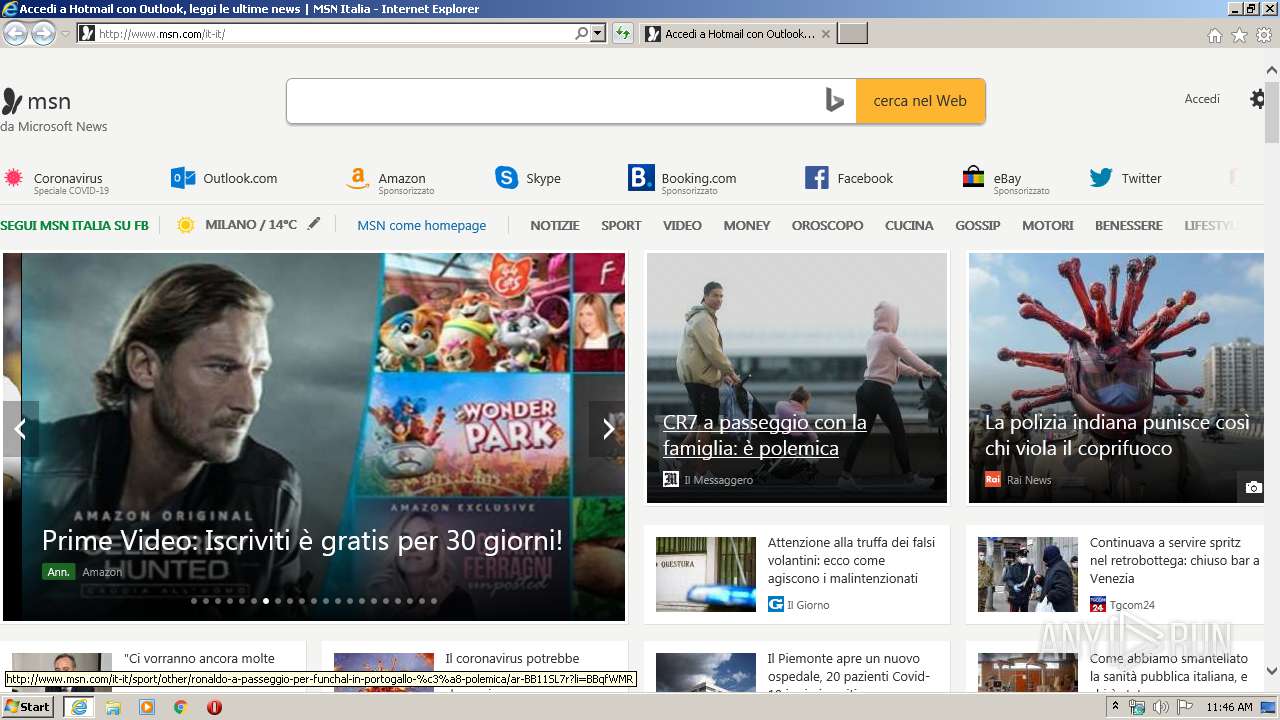Open the Outlook.com shortcut
Screen dimensions: 1280x720
pyautogui.click(x=224, y=178)
